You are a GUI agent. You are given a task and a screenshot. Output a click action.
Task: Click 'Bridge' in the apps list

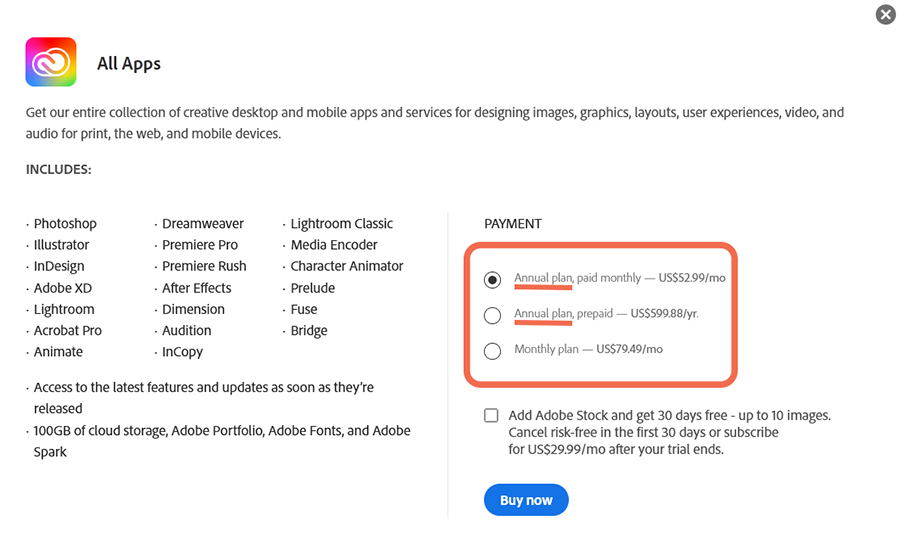[x=309, y=330]
